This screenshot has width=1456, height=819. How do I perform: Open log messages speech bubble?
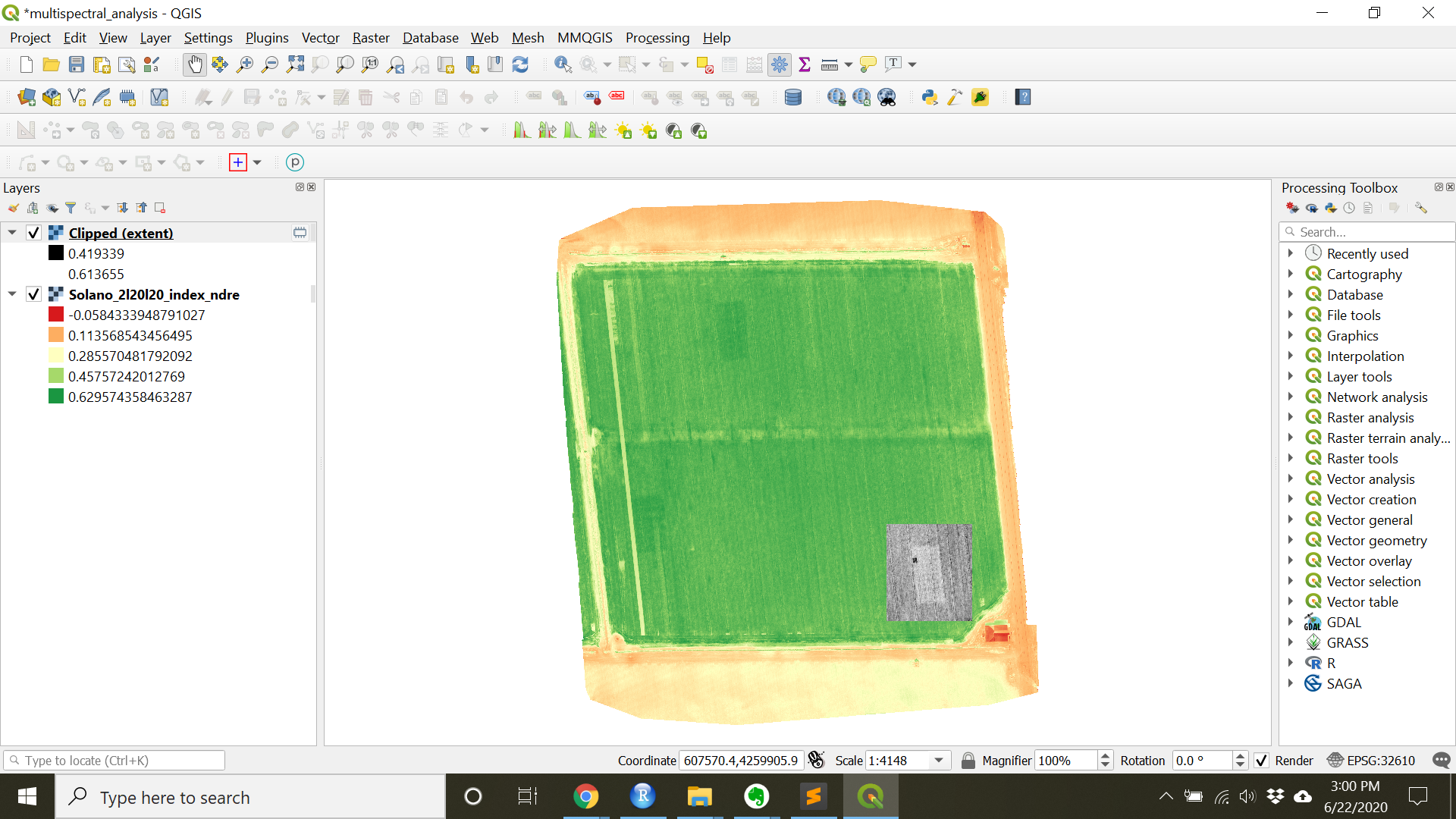1442,760
